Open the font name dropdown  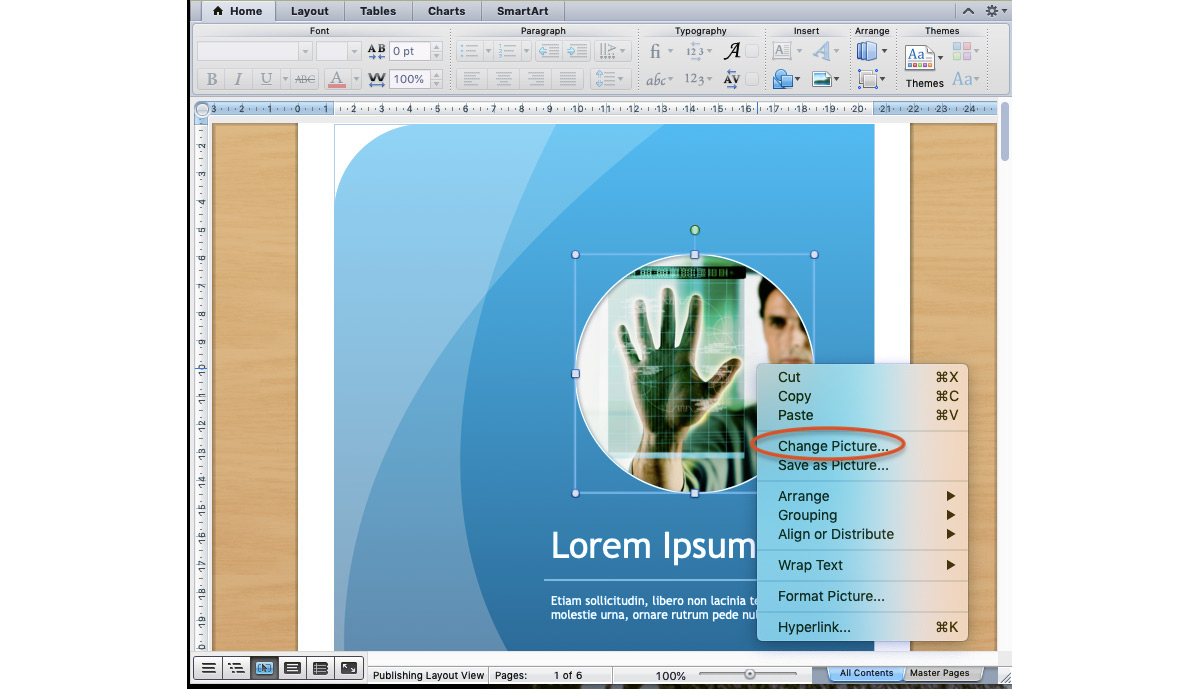pyautogui.click(x=305, y=51)
